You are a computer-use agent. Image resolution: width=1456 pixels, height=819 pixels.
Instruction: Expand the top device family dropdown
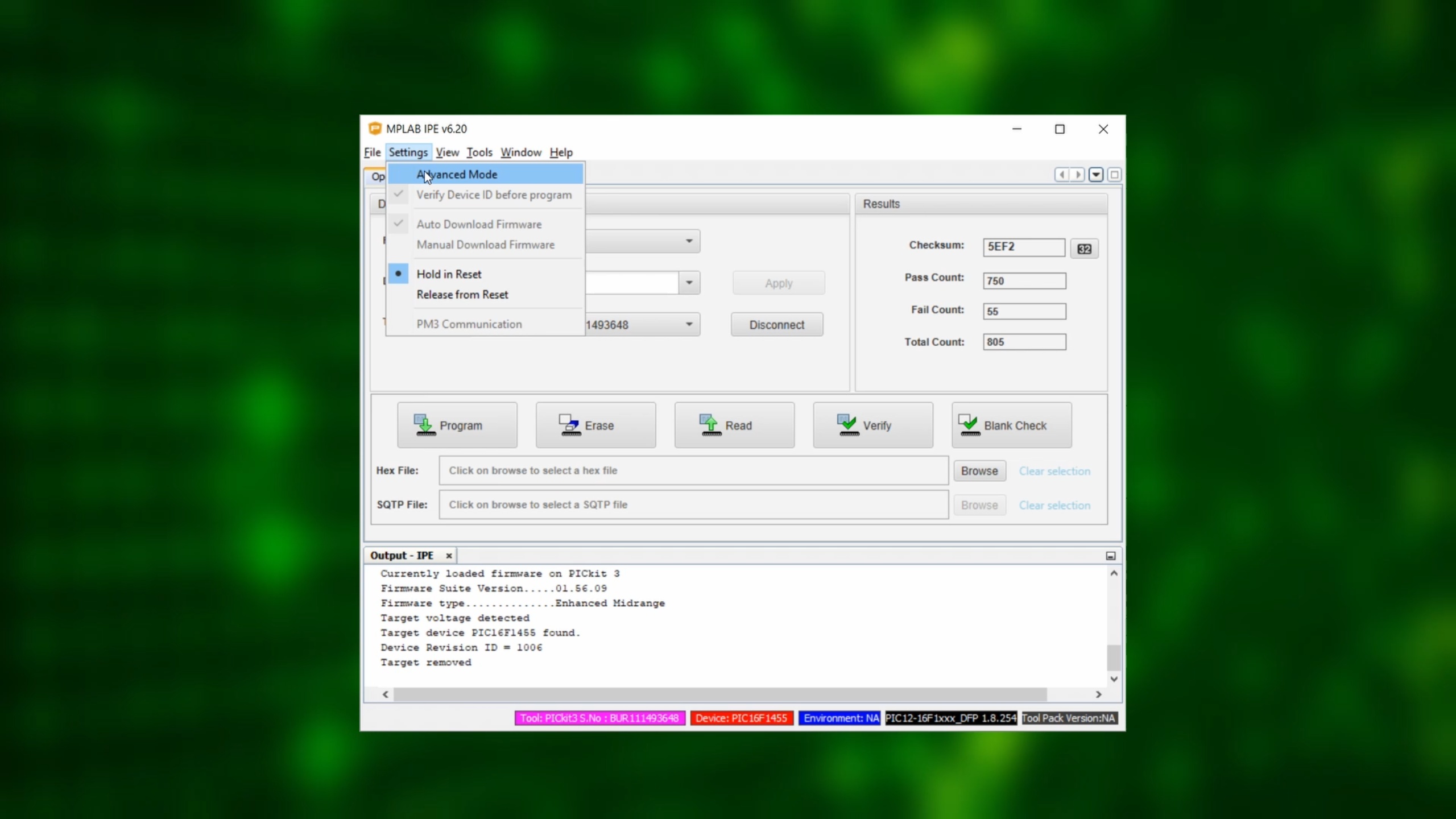coord(689,241)
